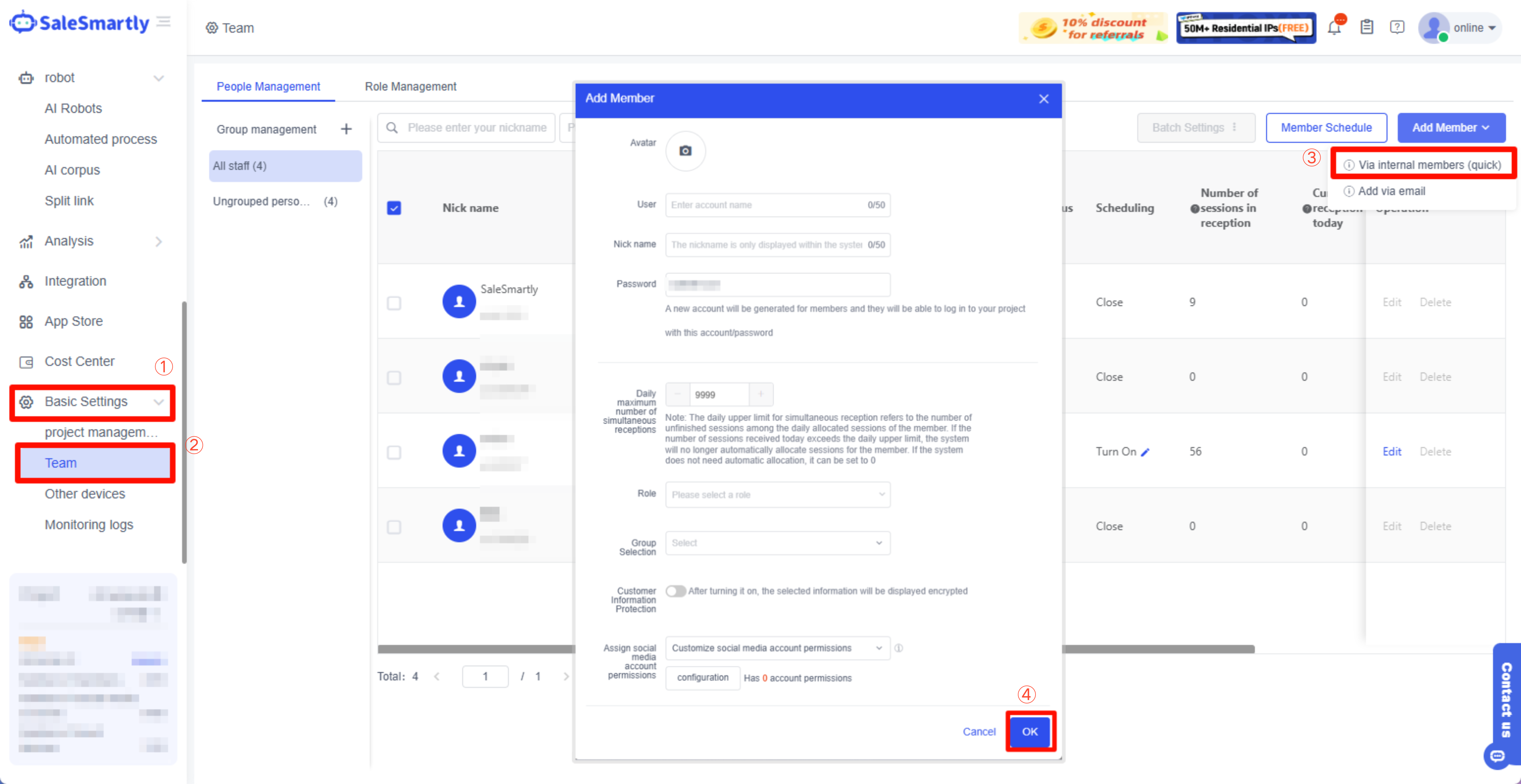The width and height of the screenshot is (1521, 784).
Task: Click the camera icon to upload avatar
Action: (685, 151)
